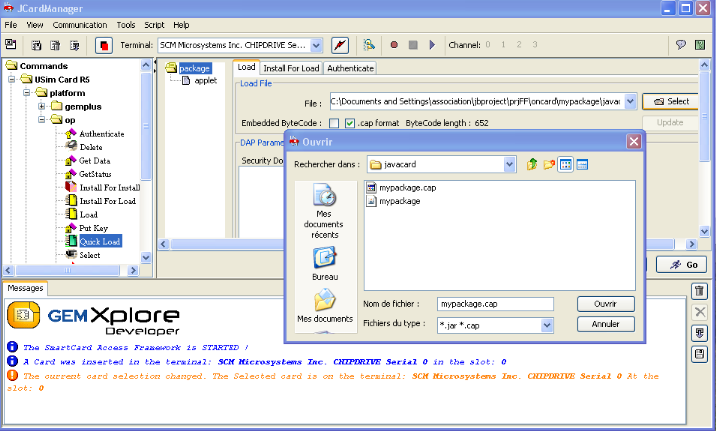This screenshot has height=431, width=716.
Task: Select the Select command in the tree
Action: [x=90, y=255]
